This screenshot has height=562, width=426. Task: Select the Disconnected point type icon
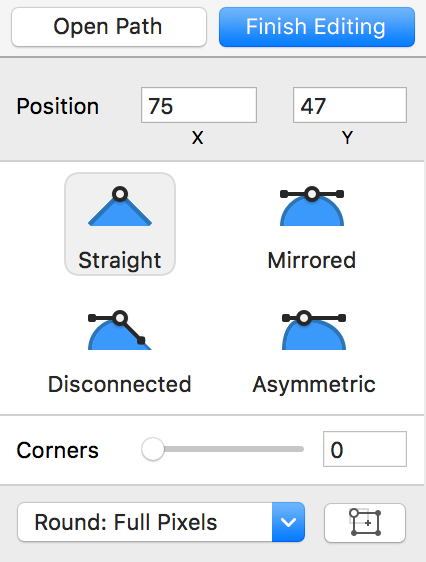(120, 330)
